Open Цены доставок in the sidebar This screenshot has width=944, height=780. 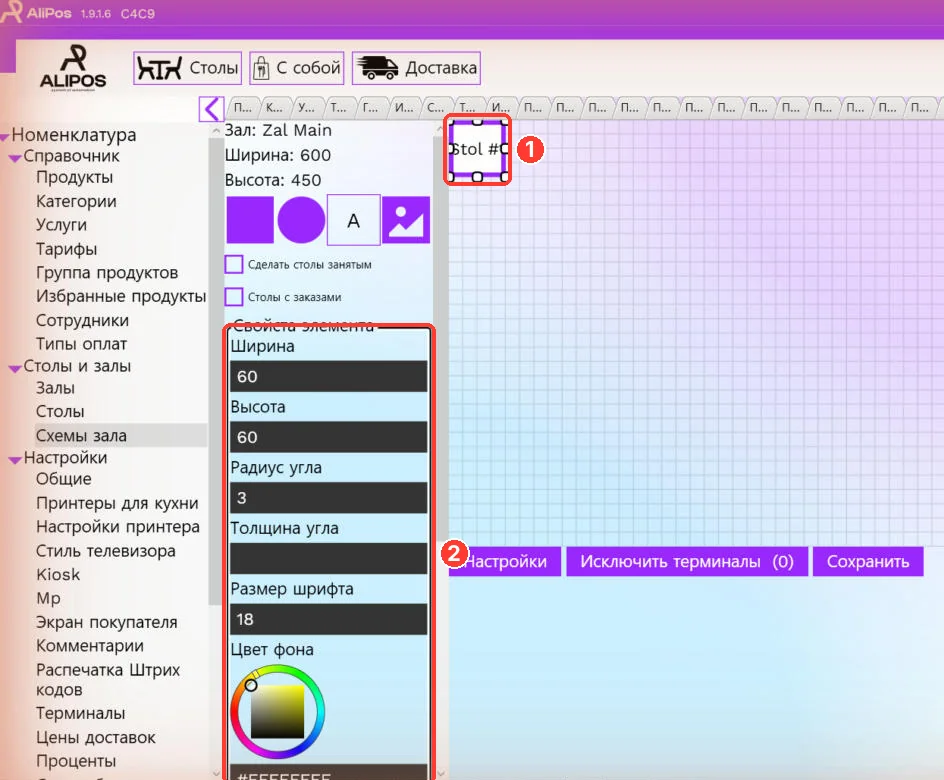[96, 738]
